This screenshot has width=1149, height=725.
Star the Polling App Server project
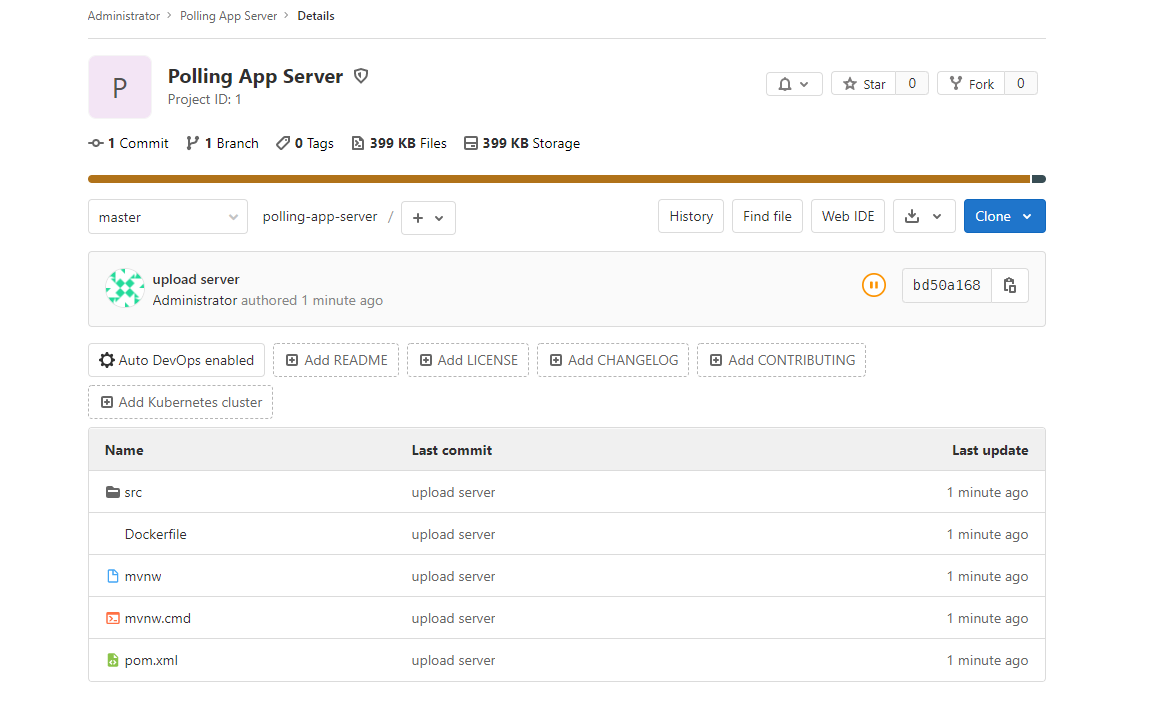pyautogui.click(x=864, y=84)
